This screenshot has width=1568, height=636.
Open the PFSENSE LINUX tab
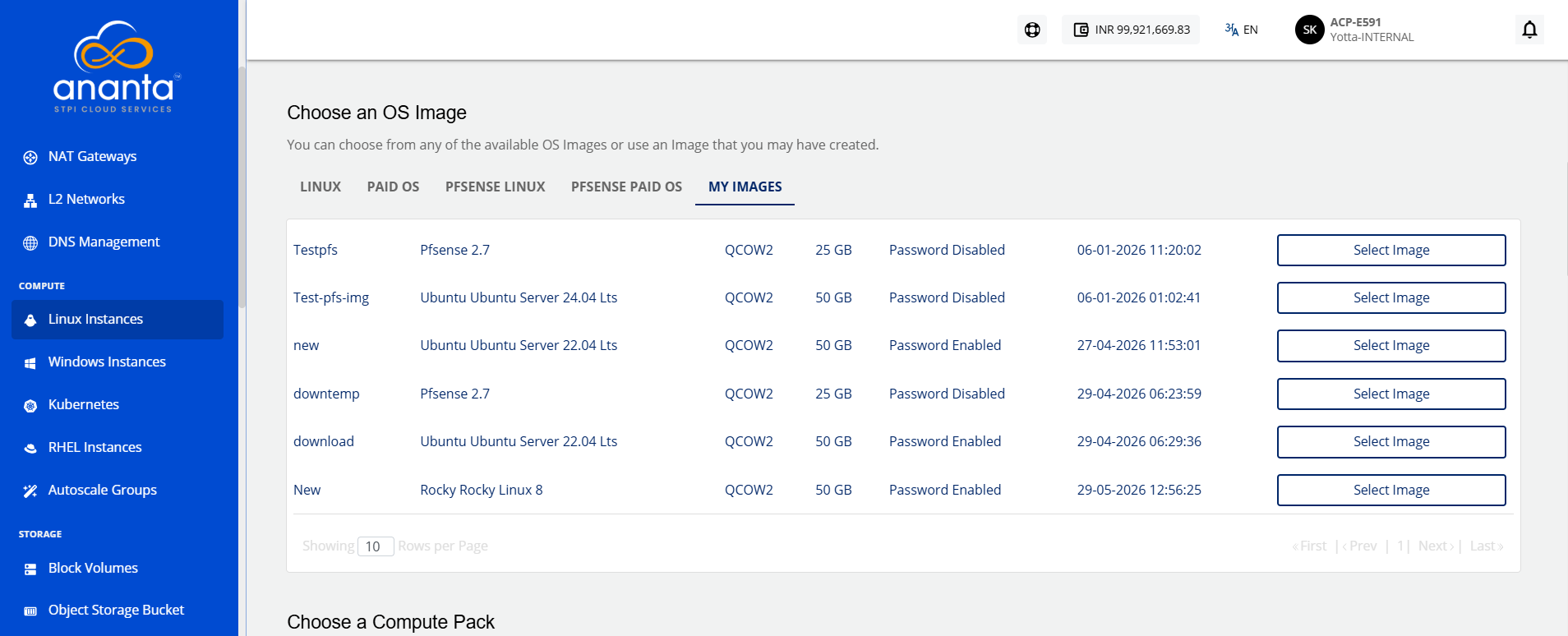coord(496,187)
